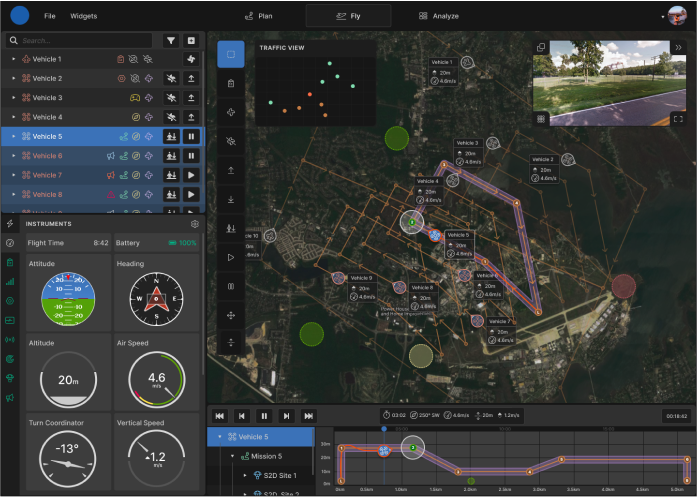Click the move/pan tool in map toolbar
The height and width of the screenshot is (497, 697).
tap(231, 316)
